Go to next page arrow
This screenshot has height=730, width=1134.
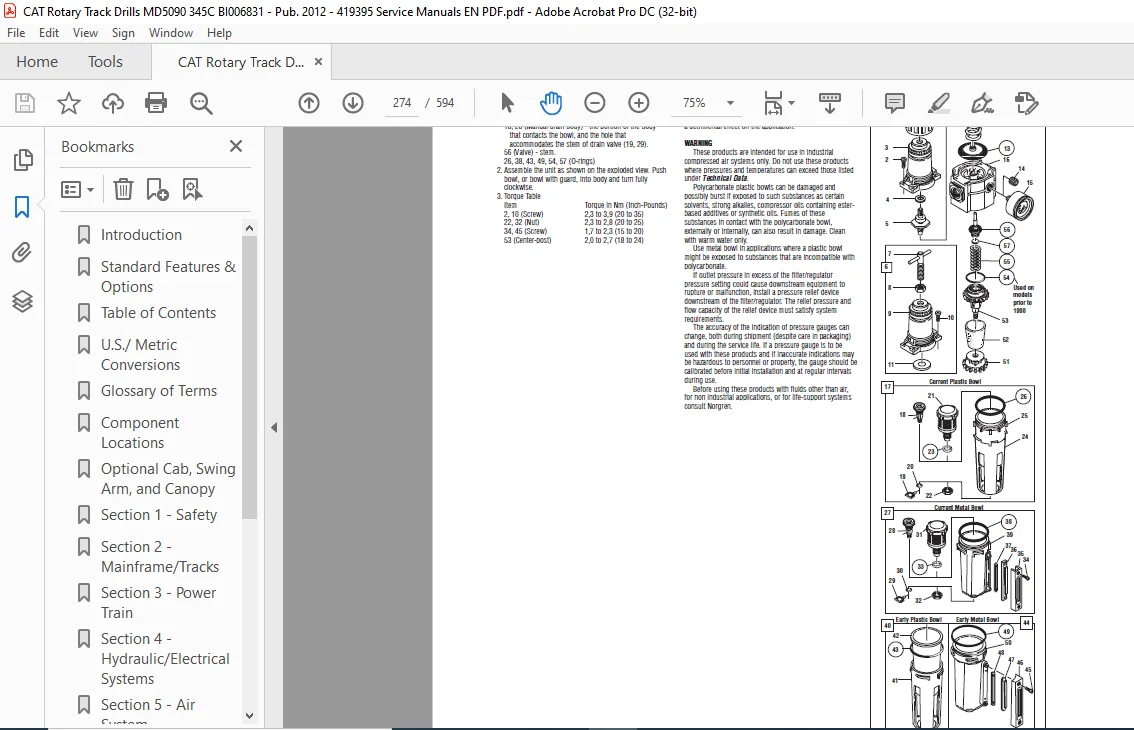point(353,103)
